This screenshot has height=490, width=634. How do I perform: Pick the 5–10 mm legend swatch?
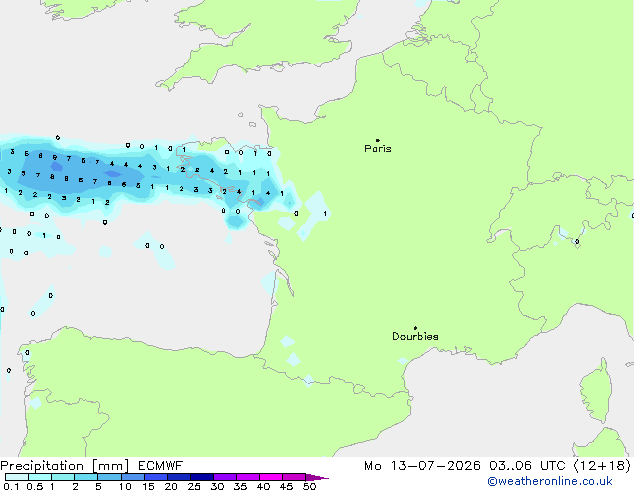(x=109, y=477)
